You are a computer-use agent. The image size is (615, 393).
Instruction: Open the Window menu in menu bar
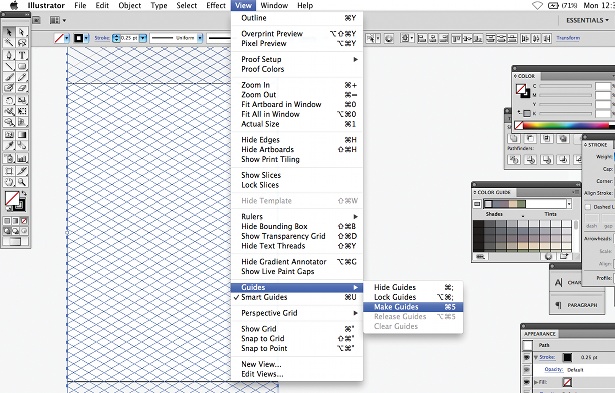tap(274, 5)
